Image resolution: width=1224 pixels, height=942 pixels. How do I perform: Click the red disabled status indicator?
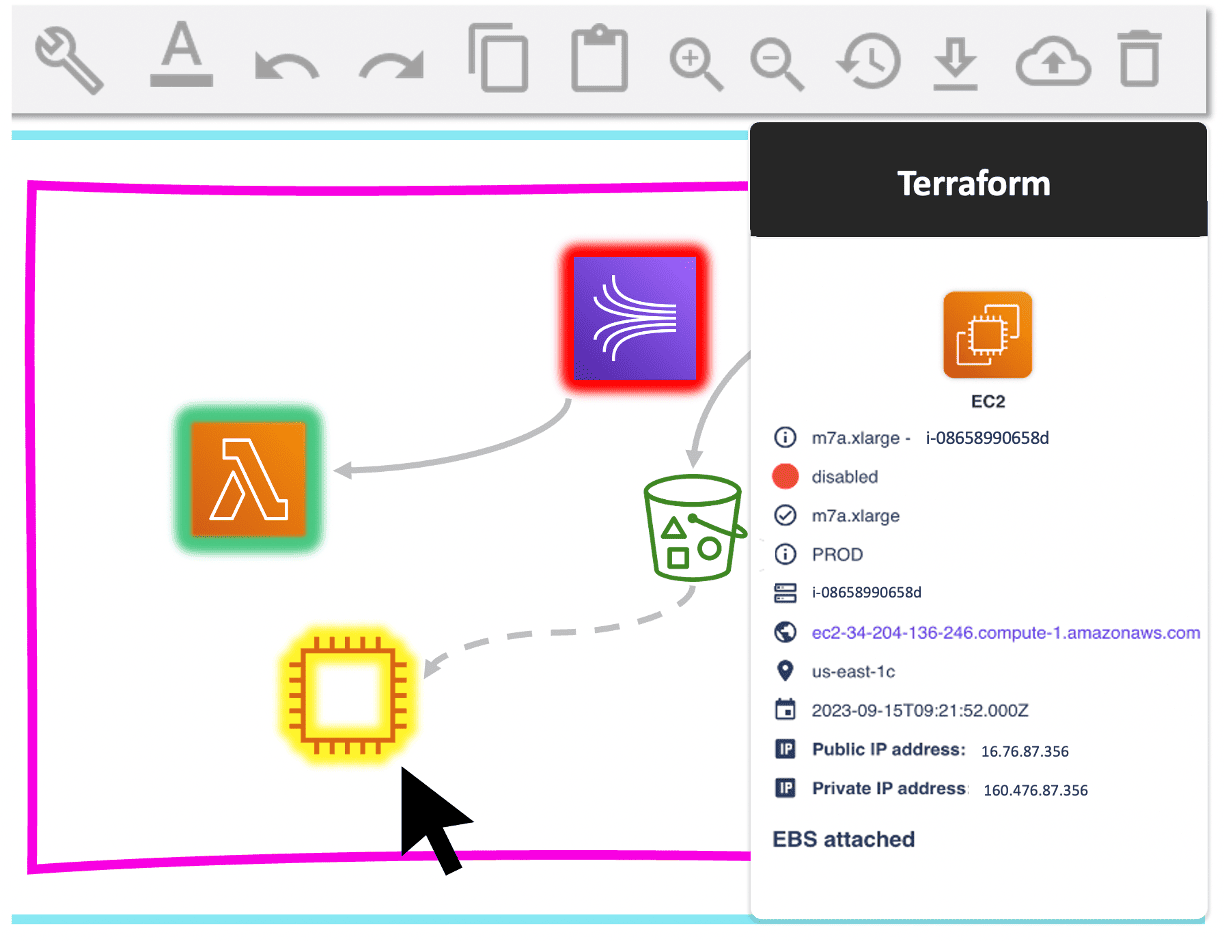786,477
